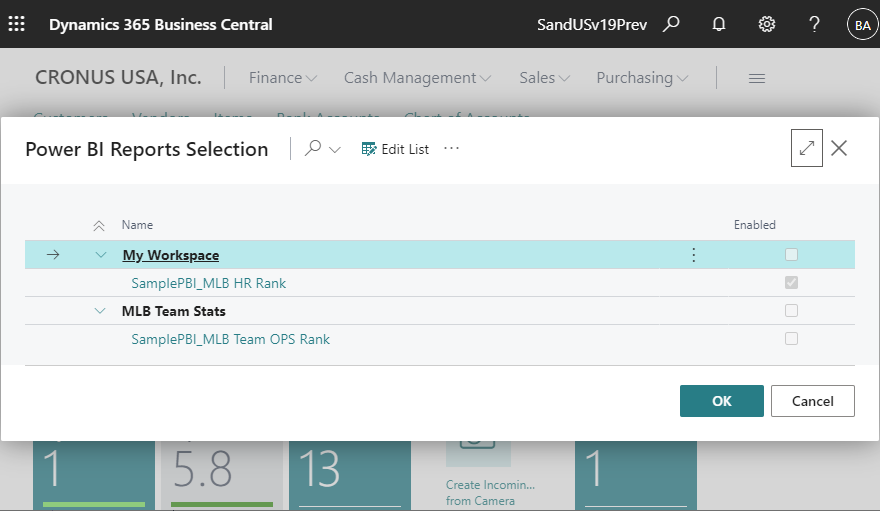Open SamplePBI_MLB Team OPS Rank report
This screenshot has width=880, height=511.
(230, 339)
